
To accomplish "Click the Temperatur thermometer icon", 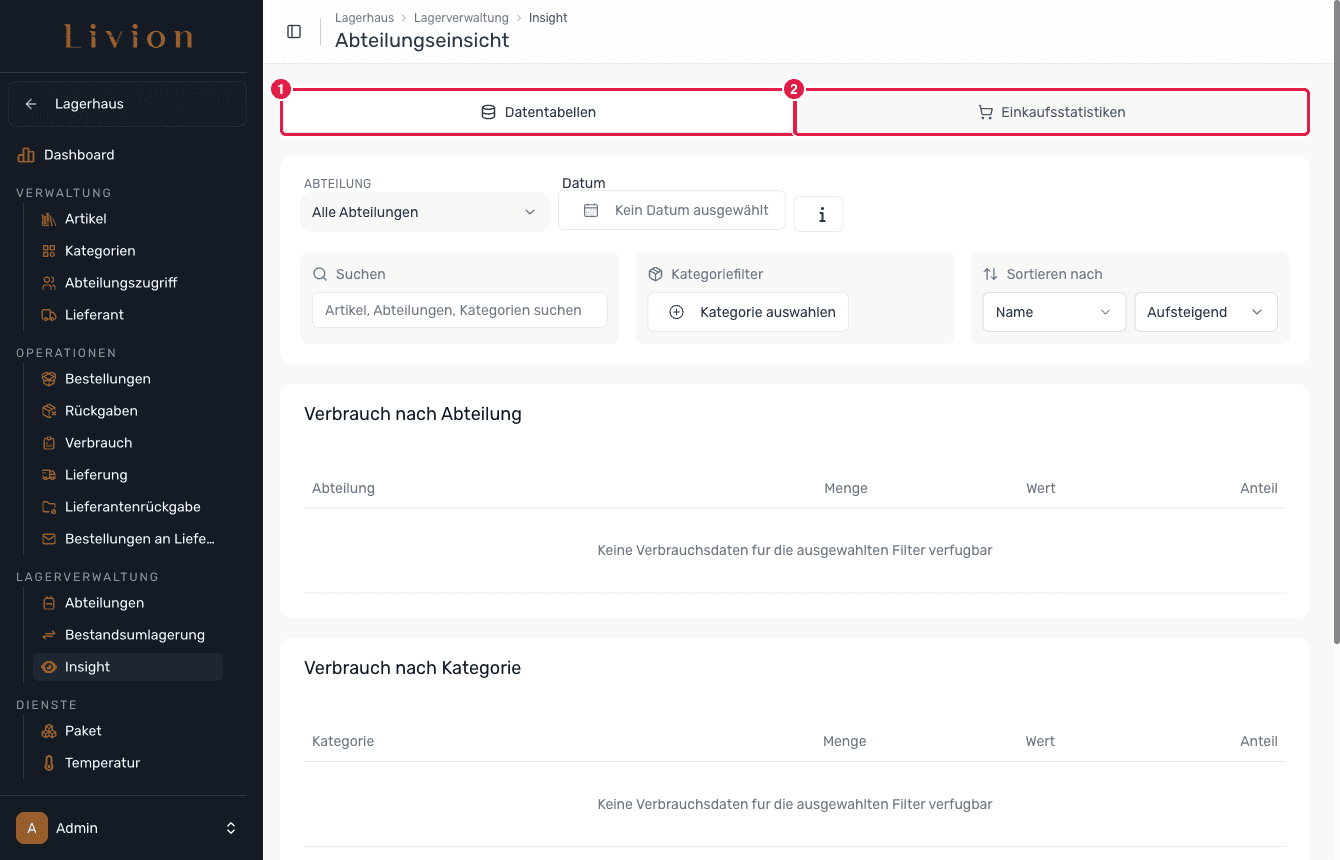I will pyautogui.click(x=49, y=763).
